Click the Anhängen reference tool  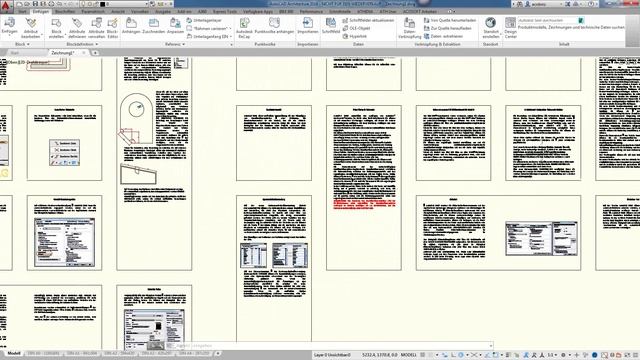click(131, 25)
